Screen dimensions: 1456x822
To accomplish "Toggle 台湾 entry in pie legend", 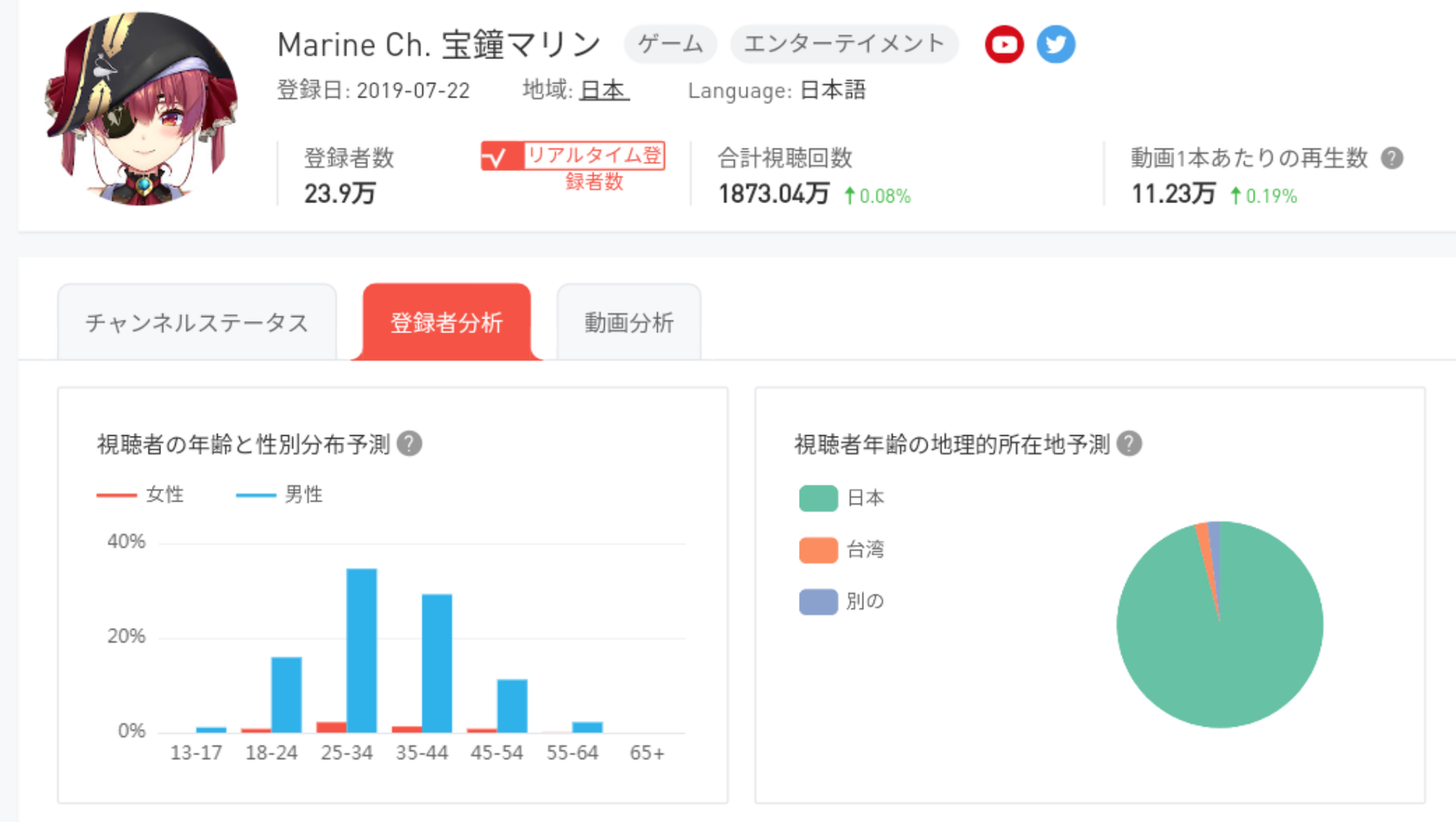I will click(x=842, y=550).
